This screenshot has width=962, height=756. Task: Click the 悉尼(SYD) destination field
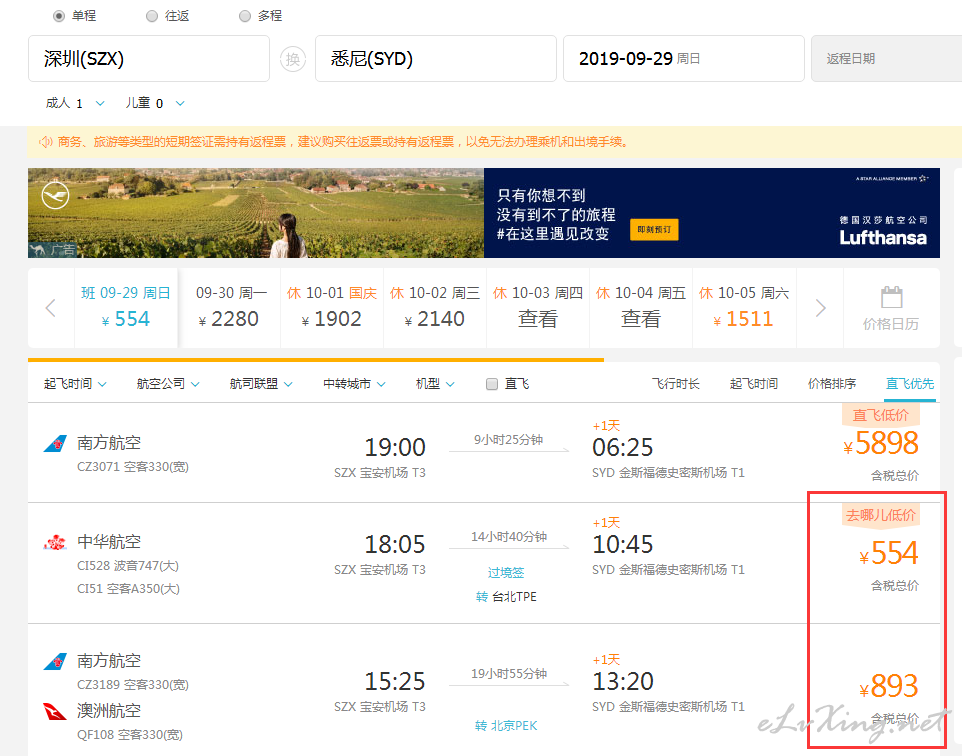436,58
